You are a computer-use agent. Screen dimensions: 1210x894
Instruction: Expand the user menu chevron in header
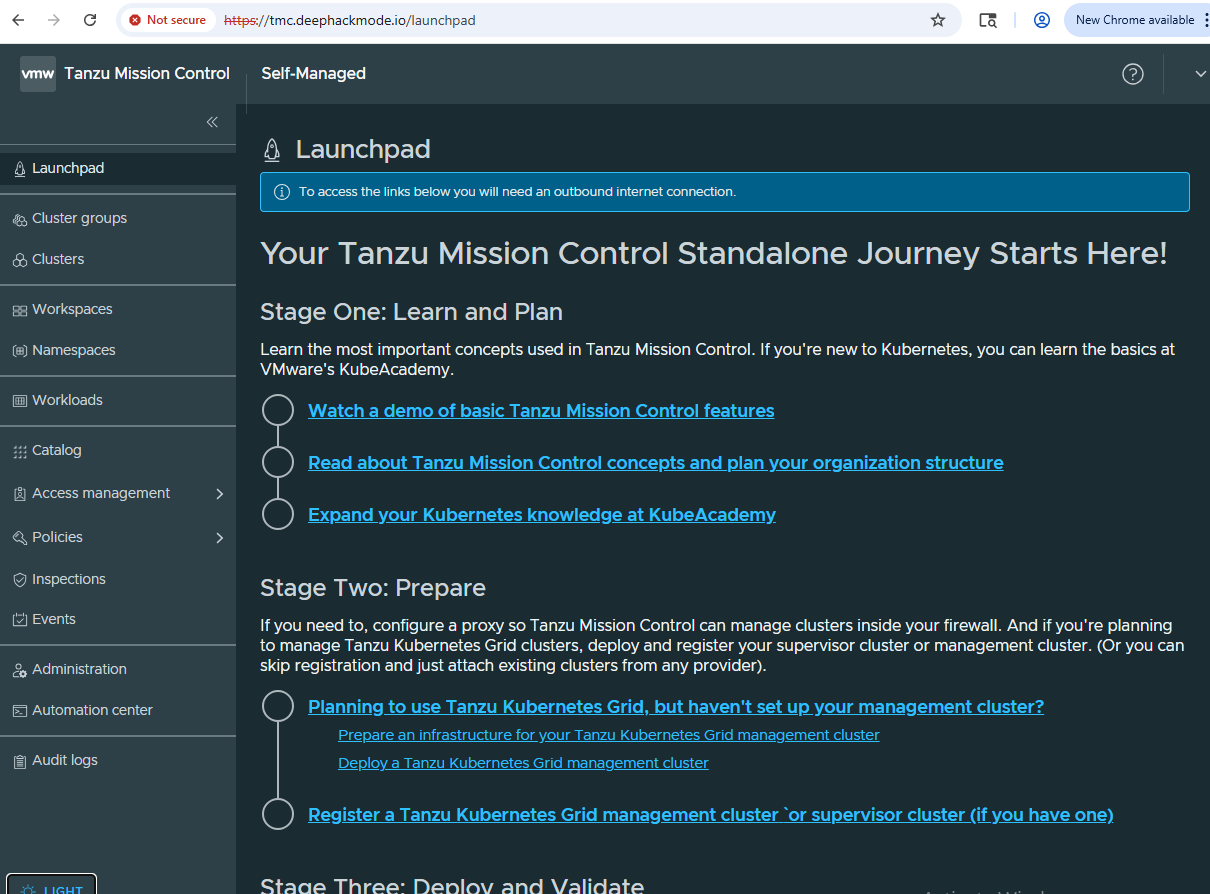click(x=1200, y=74)
